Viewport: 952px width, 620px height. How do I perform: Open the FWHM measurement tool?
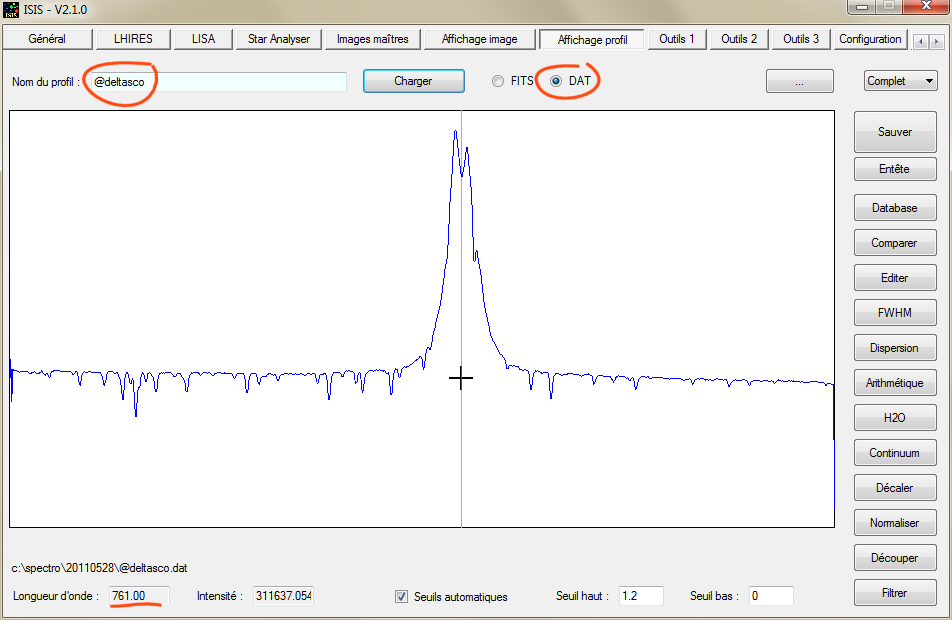click(894, 313)
